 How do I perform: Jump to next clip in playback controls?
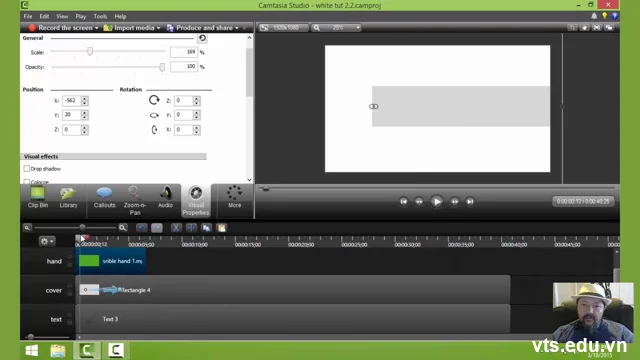point(470,201)
